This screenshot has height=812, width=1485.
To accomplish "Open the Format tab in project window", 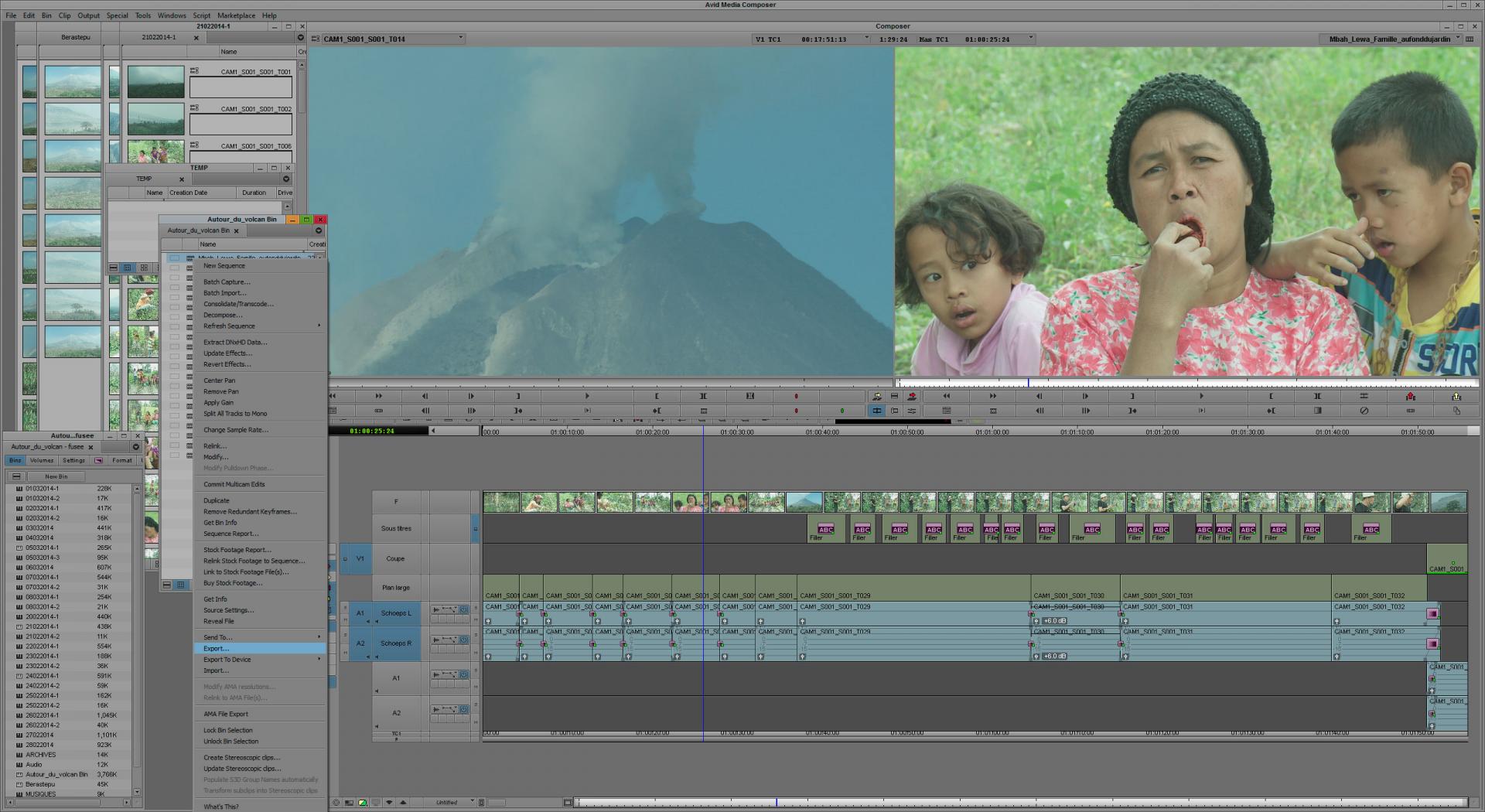I will [x=122, y=460].
